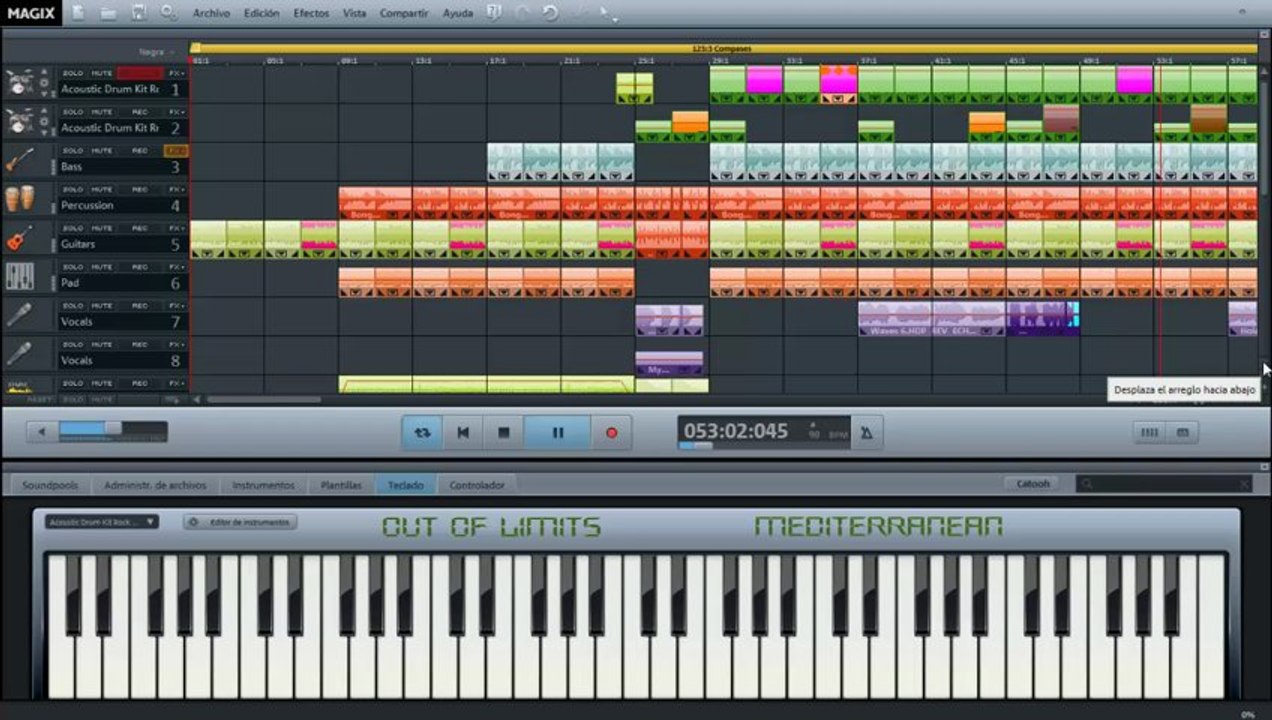Click the magnifier search icon in toolbar
This screenshot has height=720, width=1272.
click(x=168, y=13)
